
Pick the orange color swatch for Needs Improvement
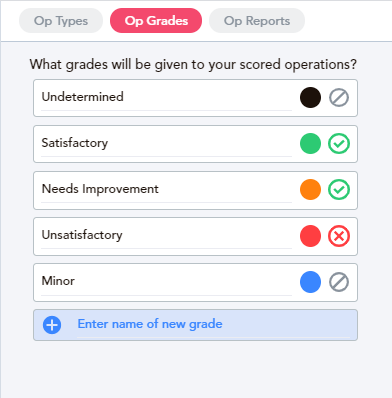310,190
